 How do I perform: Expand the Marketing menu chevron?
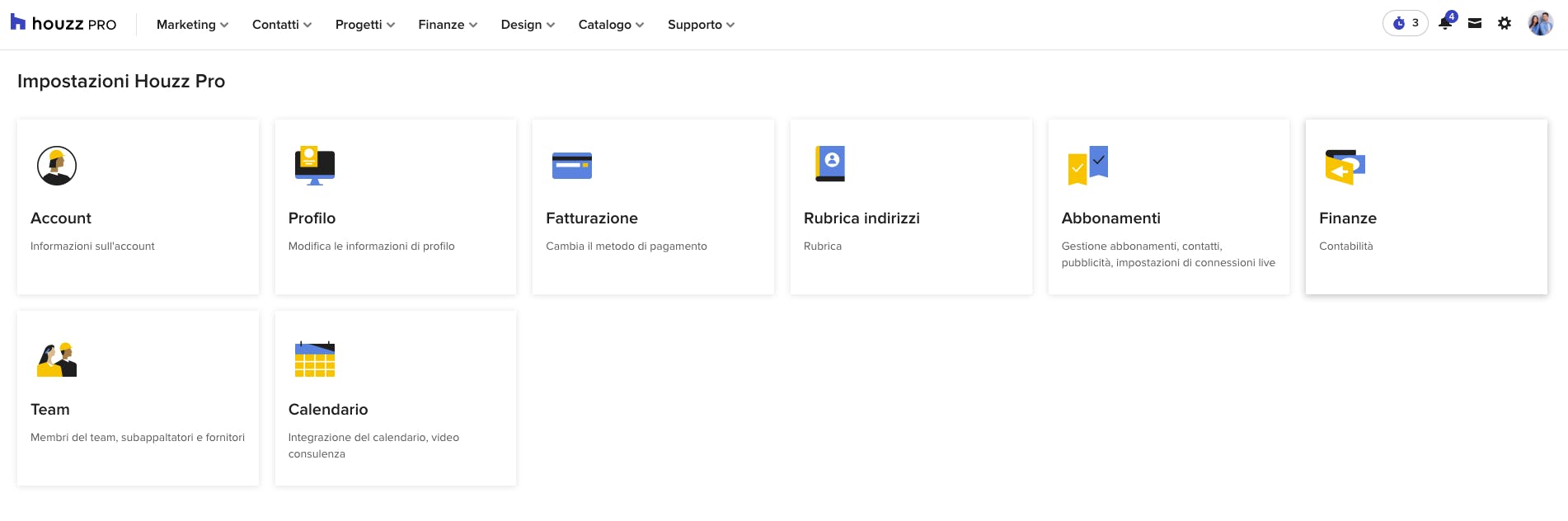[x=224, y=25]
